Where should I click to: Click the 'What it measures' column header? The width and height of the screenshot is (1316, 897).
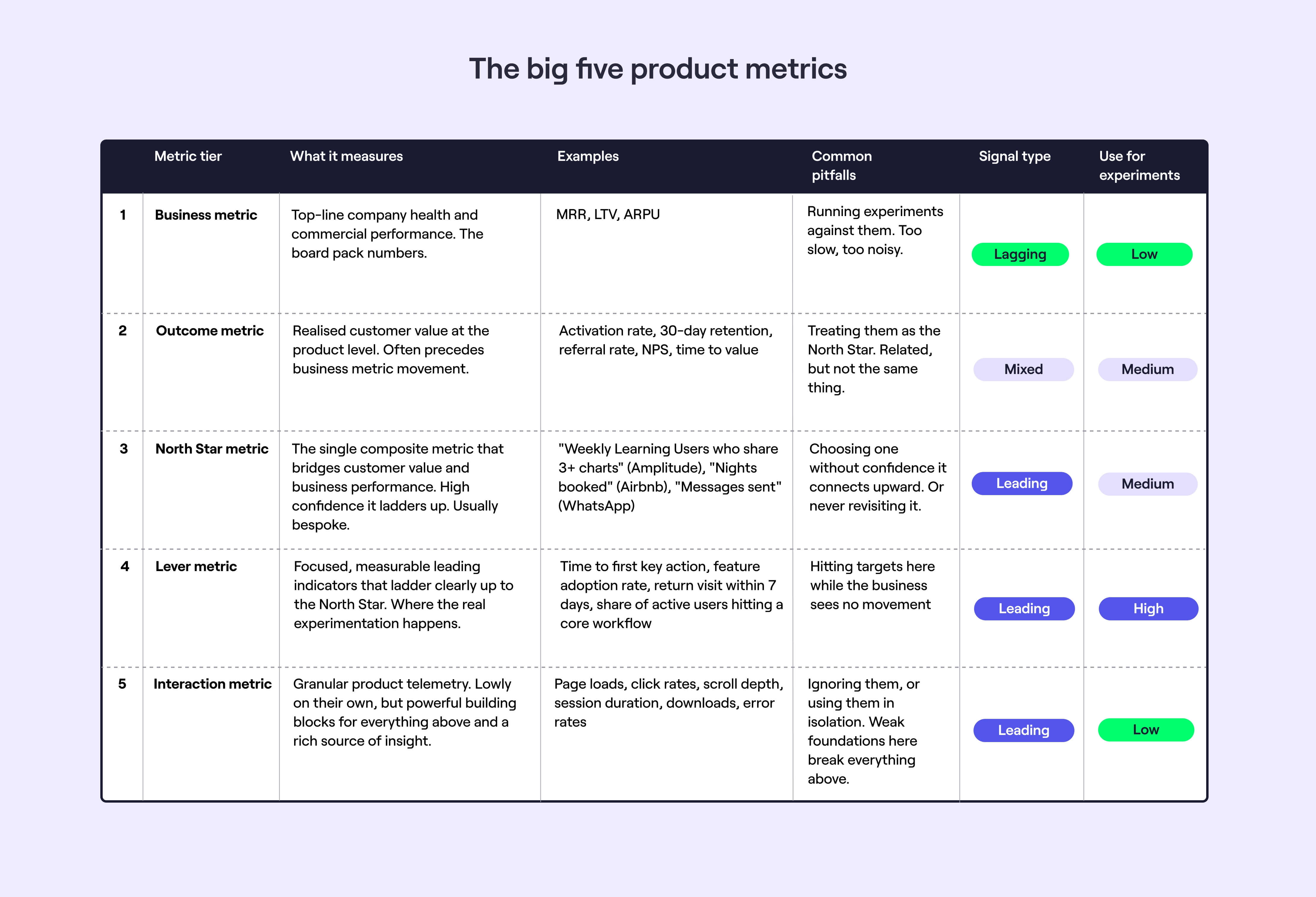346,156
